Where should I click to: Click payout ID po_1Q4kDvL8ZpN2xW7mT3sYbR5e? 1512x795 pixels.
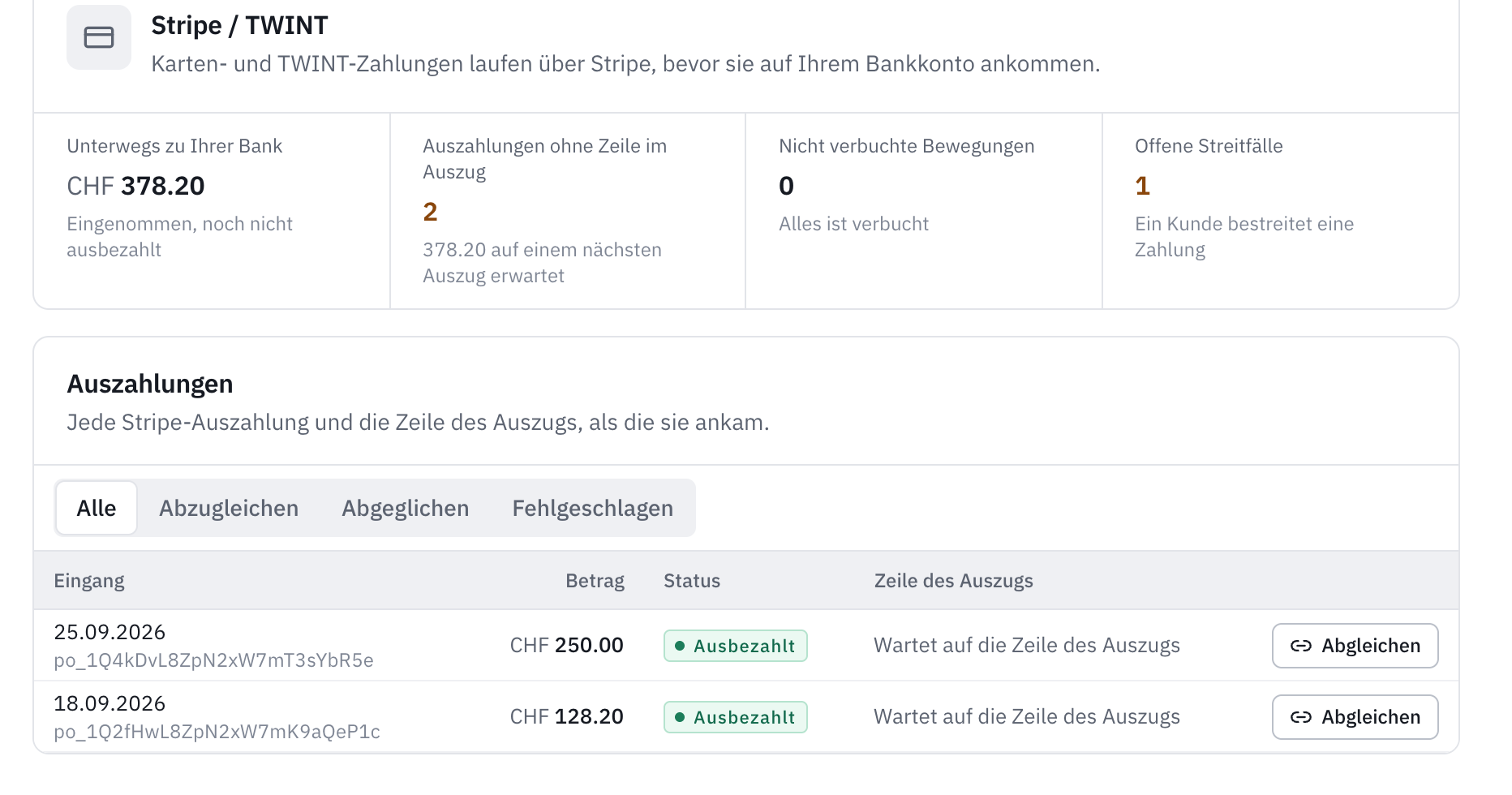(x=214, y=660)
